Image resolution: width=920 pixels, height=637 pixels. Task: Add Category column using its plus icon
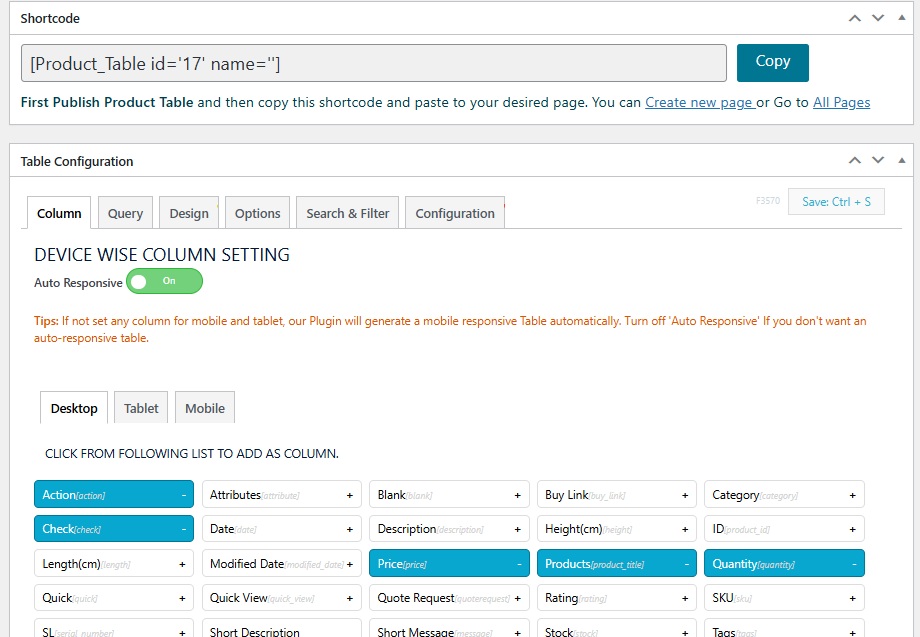(x=852, y=495)
